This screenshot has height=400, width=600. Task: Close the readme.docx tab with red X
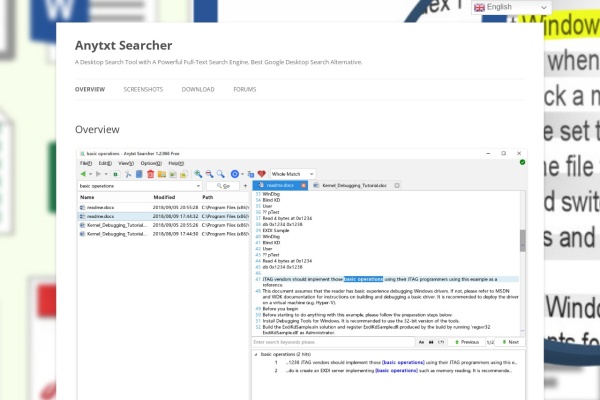[x=303, y=185]
